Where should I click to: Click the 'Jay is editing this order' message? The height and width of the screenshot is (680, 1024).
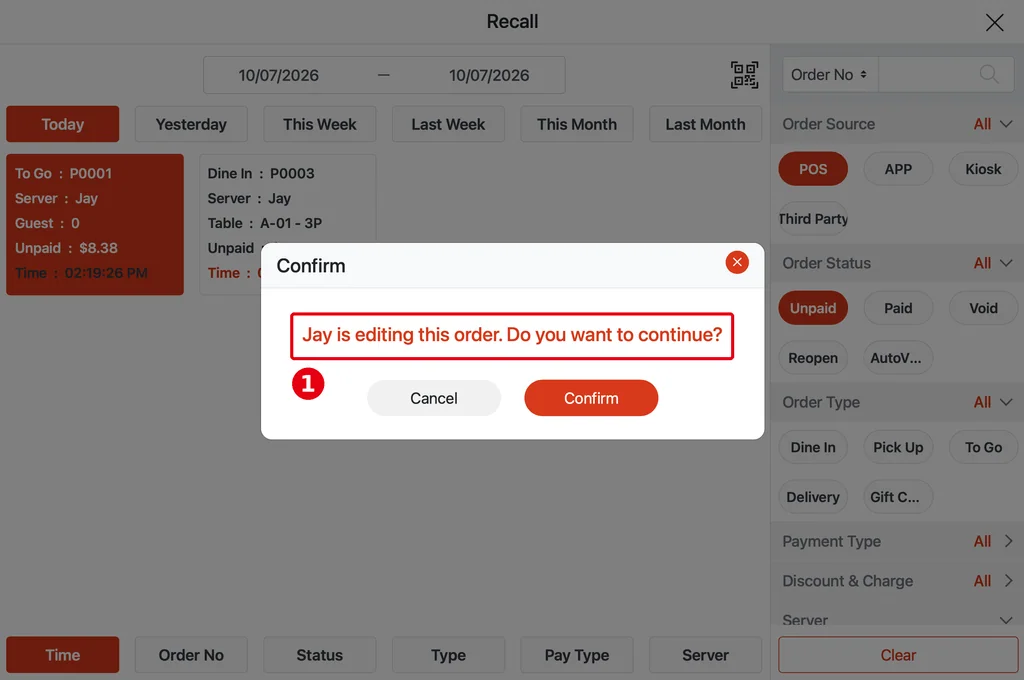tap(512, 335)
